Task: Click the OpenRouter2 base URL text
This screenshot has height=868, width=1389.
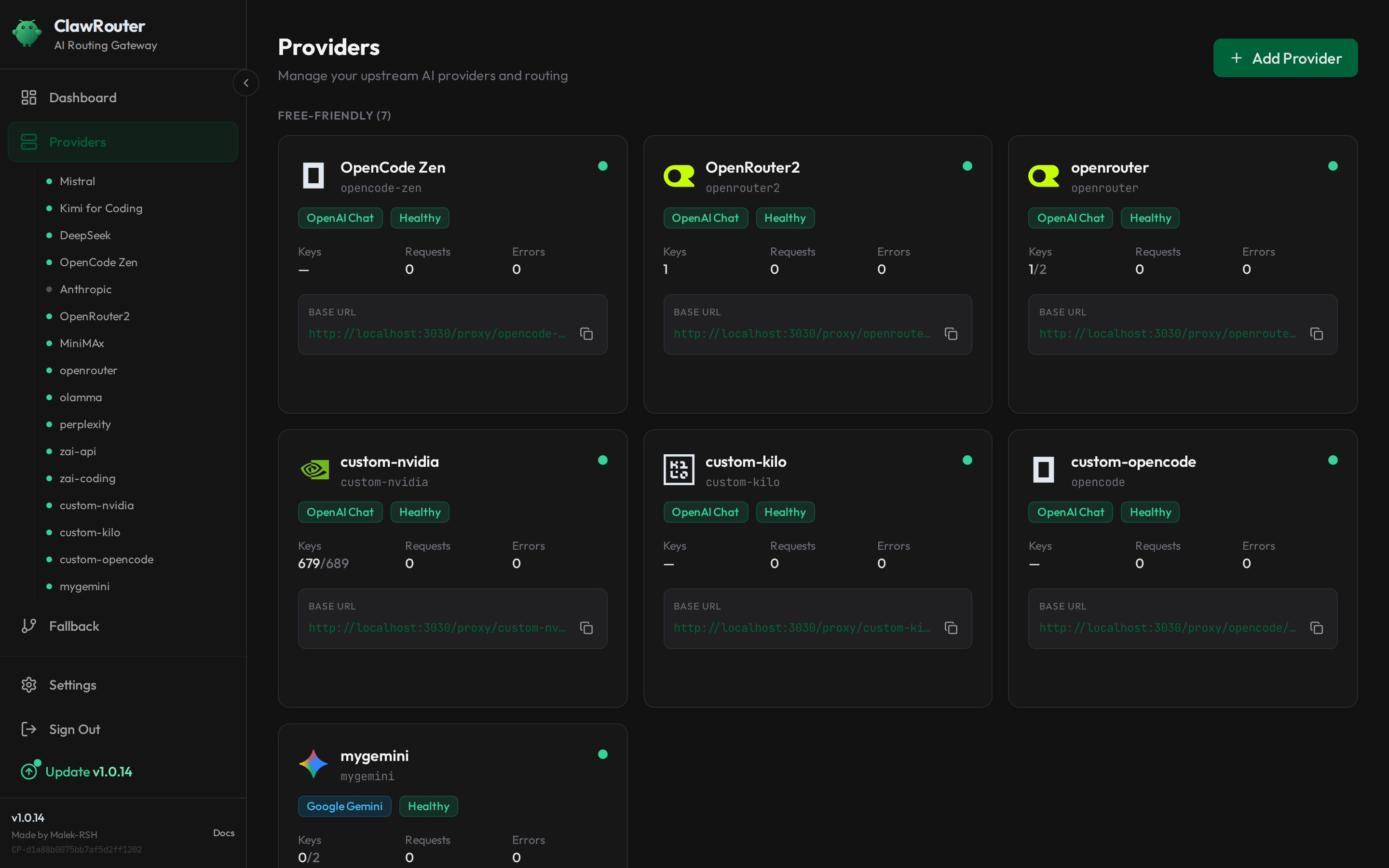Action: click(x=802, y=334)
